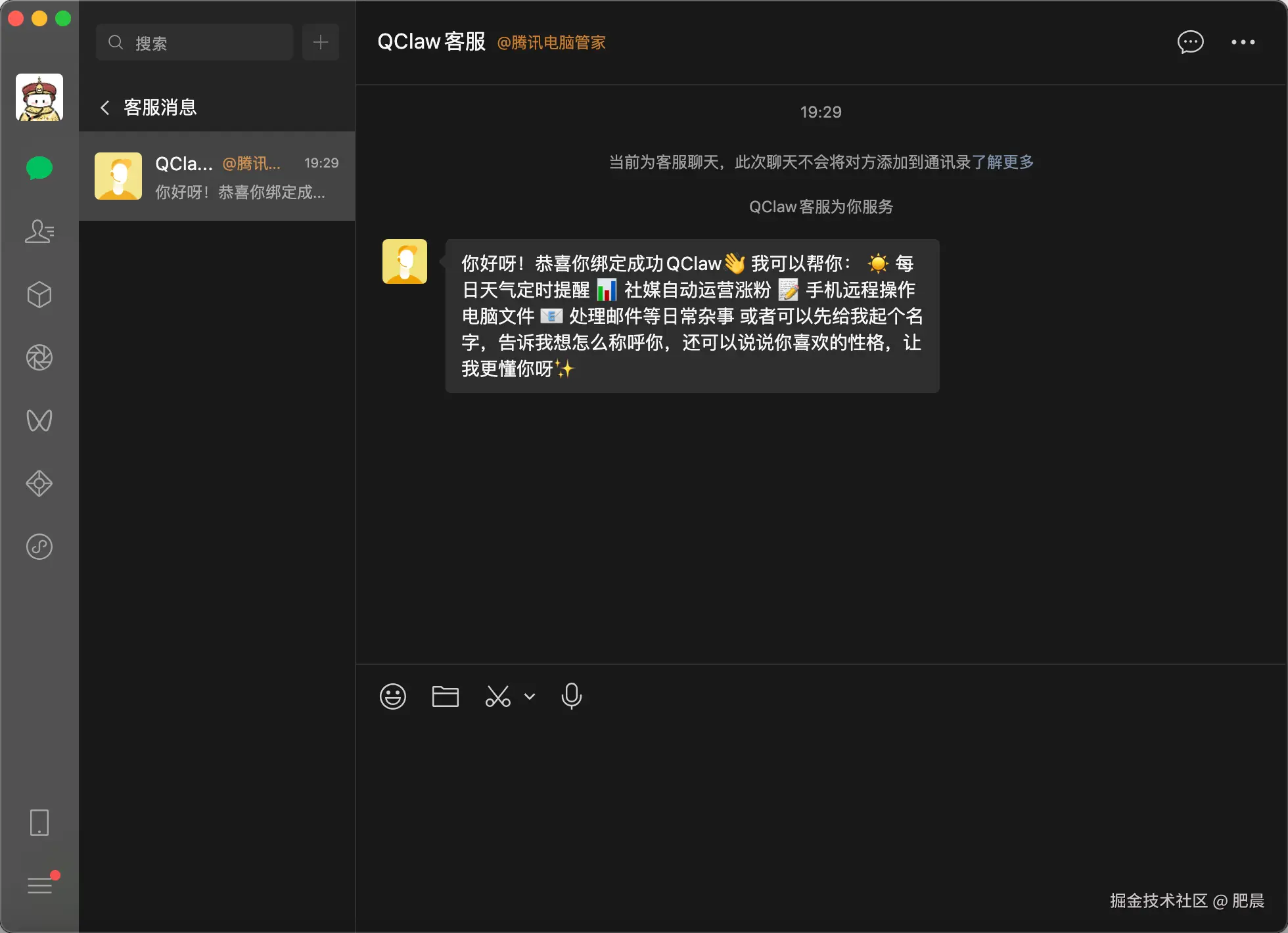
Task: Open Moments shutter icon
Action: click(39, 357)
